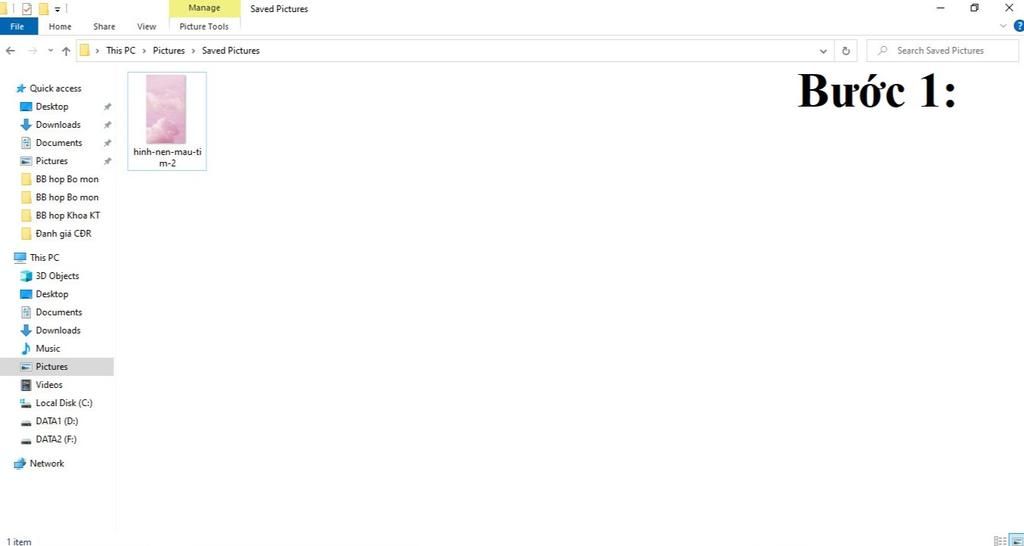Viewport: 1024px width, 546px height.
Task: Click the 1 item status text
Action: tap(18, 541)
